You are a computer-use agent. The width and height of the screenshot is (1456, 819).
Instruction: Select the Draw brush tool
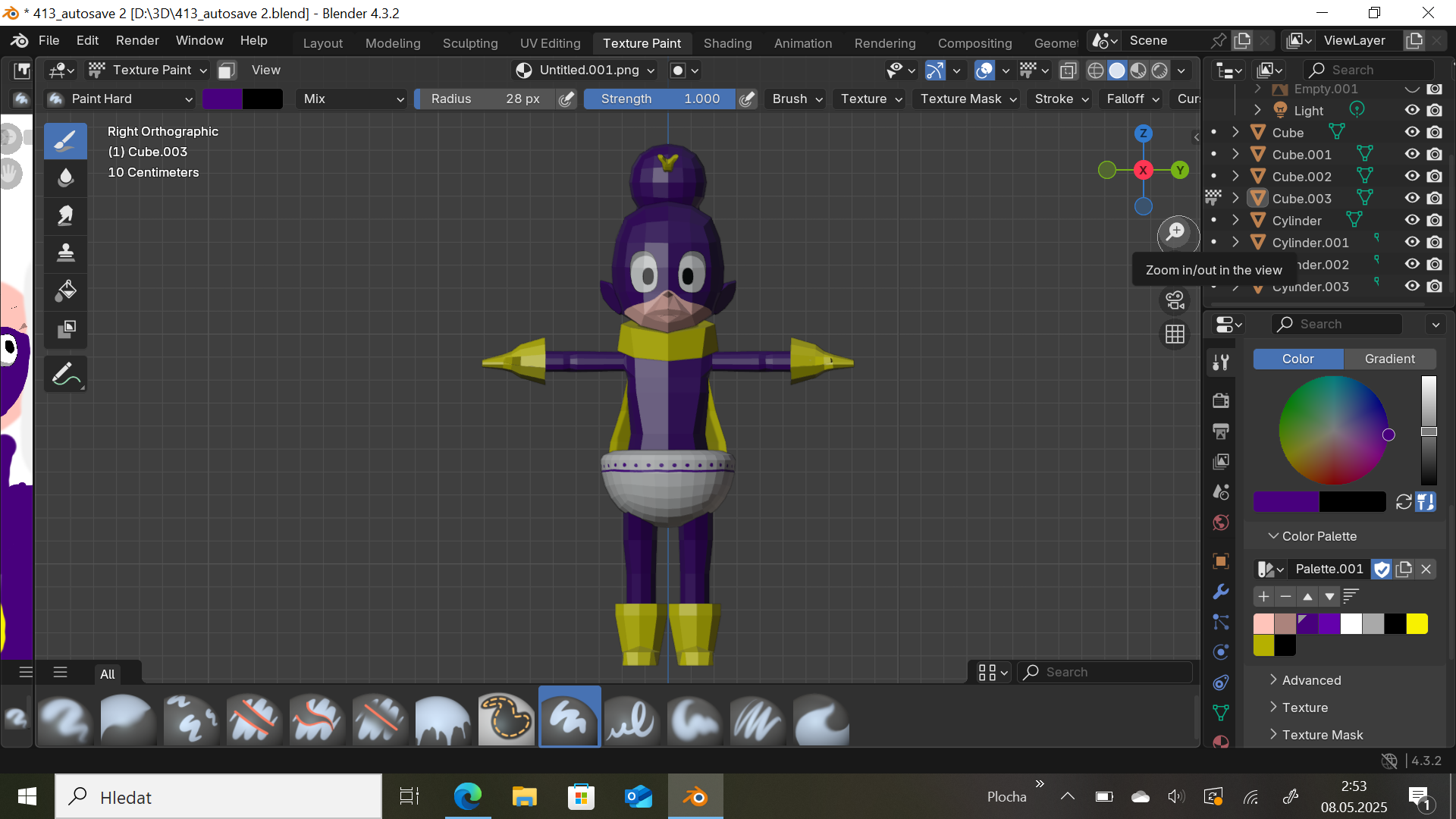[65, 140]
